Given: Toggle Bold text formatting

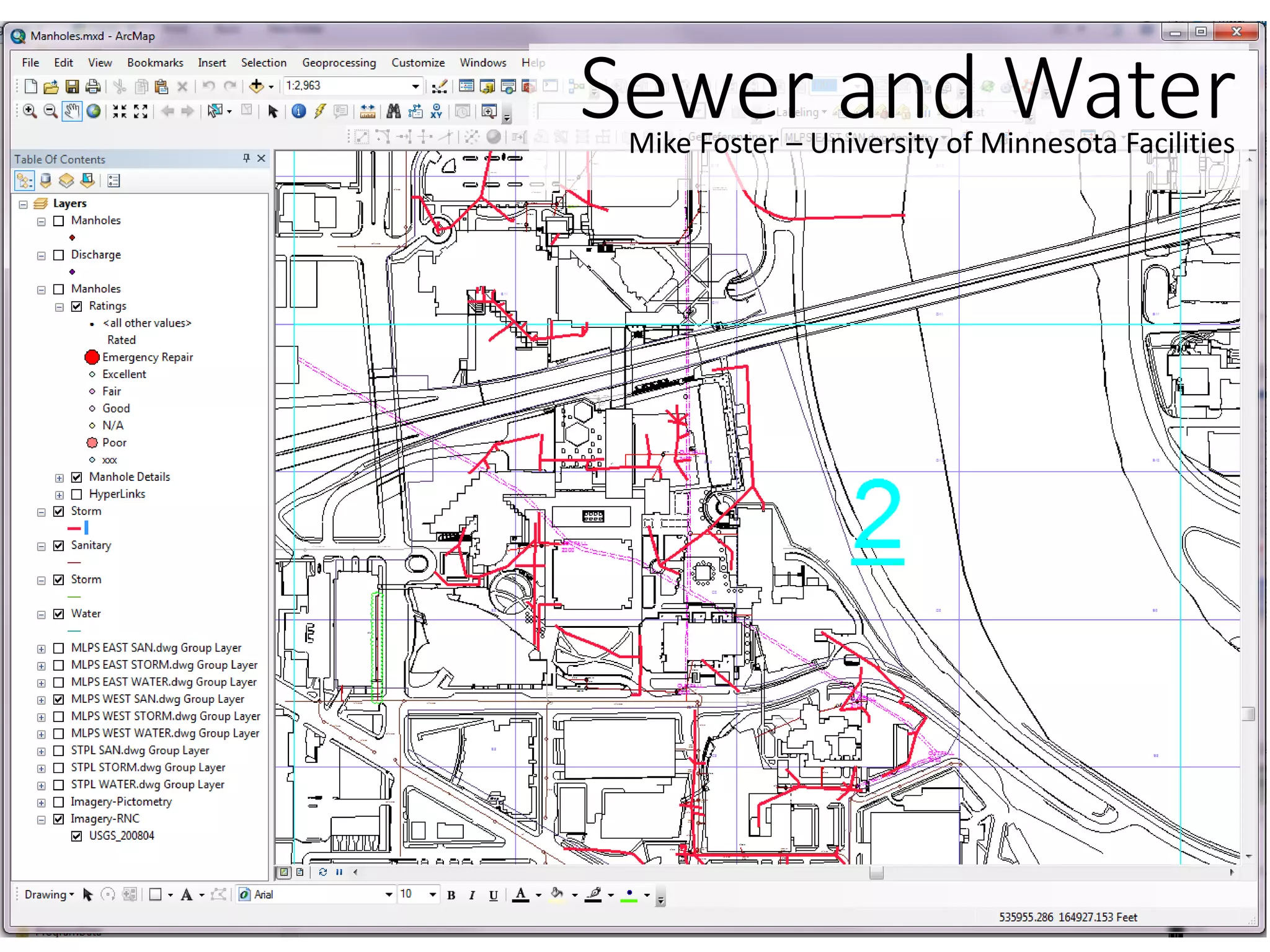Looking at the screenshot, I should tap(451, 895).
